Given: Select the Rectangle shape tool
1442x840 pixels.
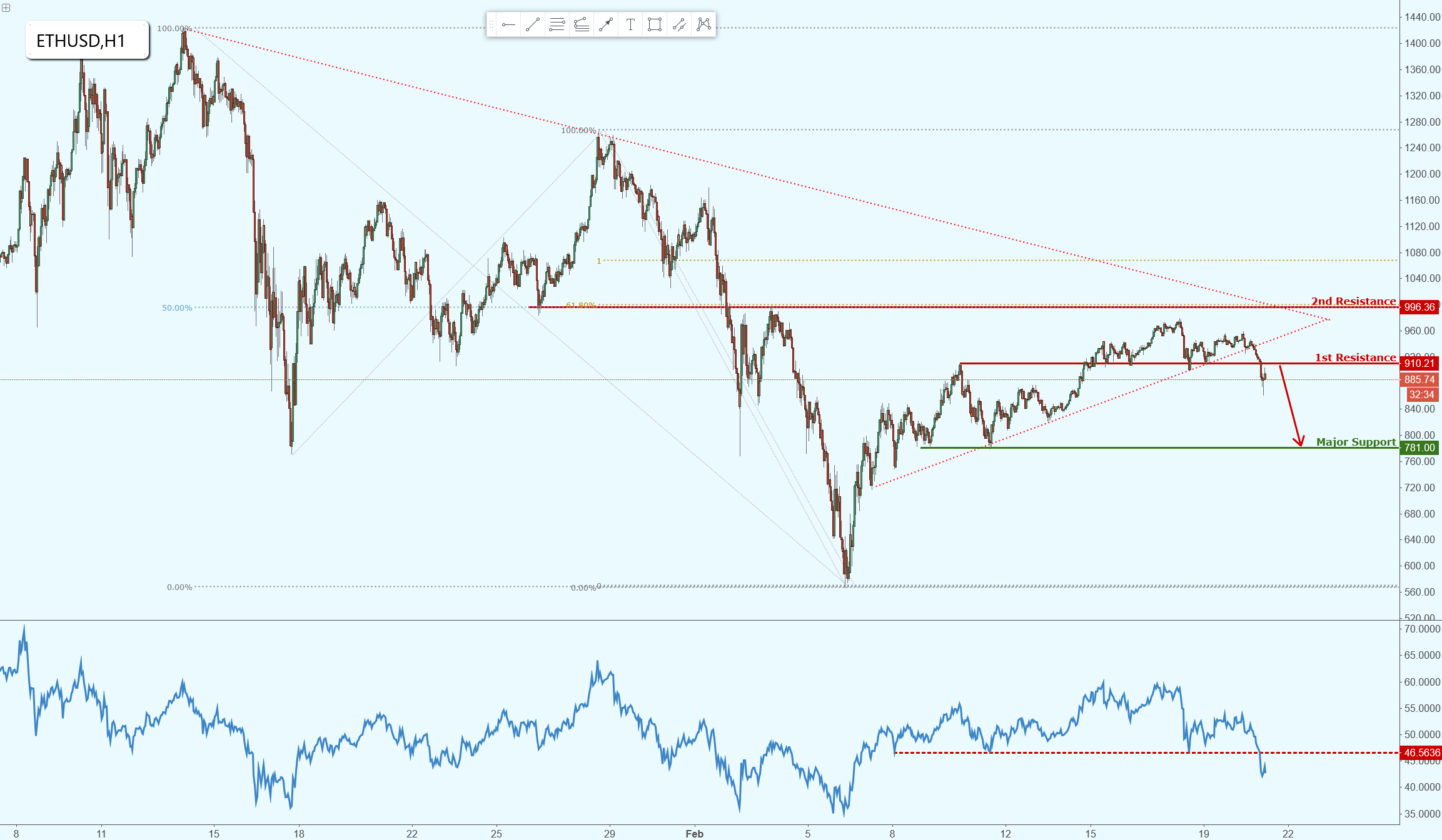Looking at the screenshot, I should tap(655, 25).
